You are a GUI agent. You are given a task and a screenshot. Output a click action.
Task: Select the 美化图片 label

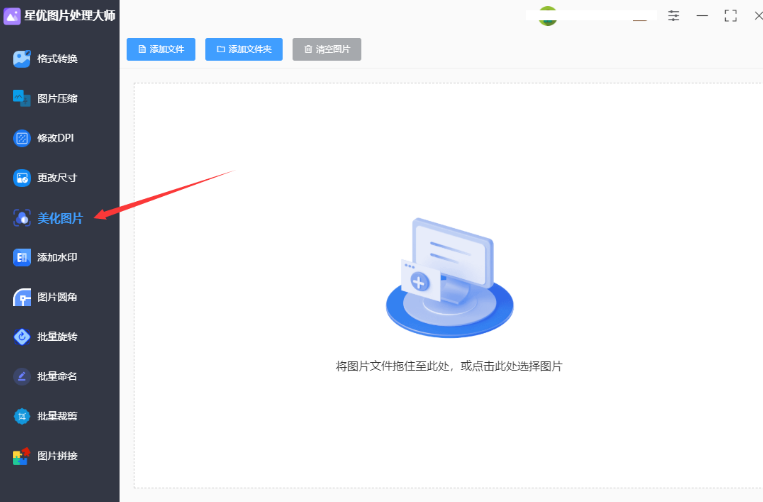[60, 218]
